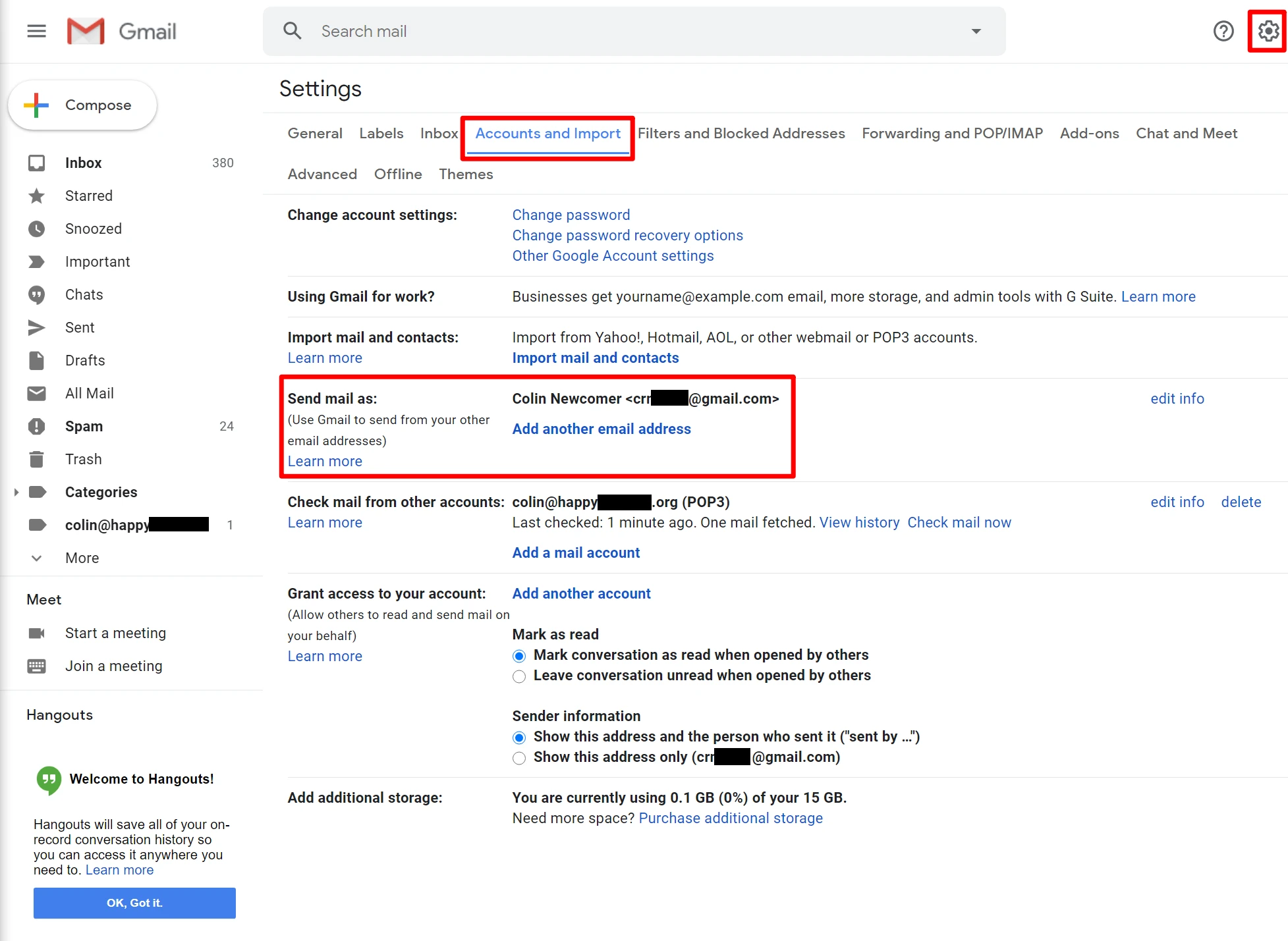1288x941 pixels.
Task: Enable Mark conversation as read radio button
Action: (x=519, y=655)
